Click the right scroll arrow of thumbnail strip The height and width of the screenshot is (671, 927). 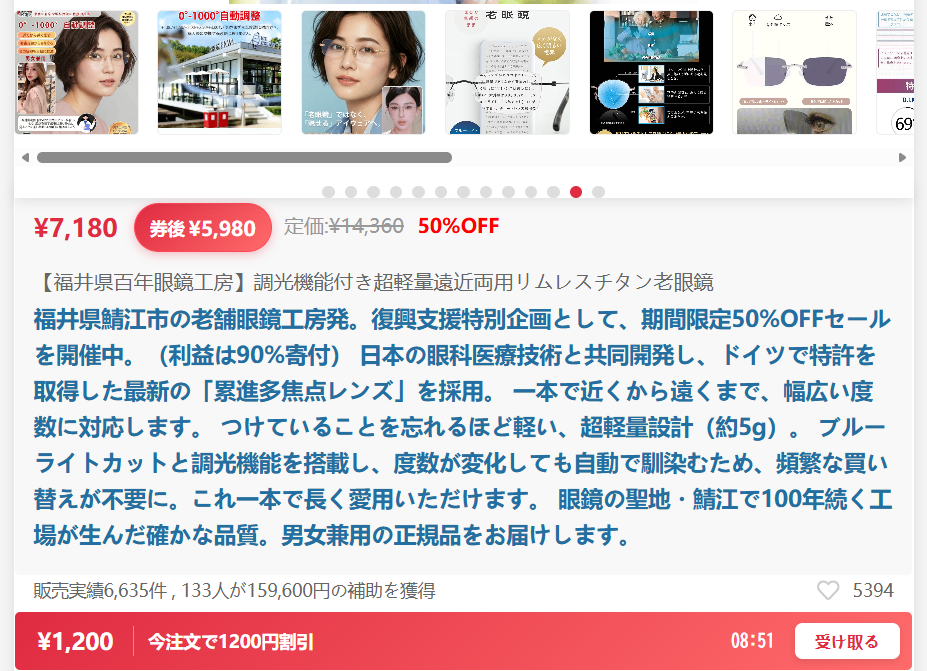point(902,157)
